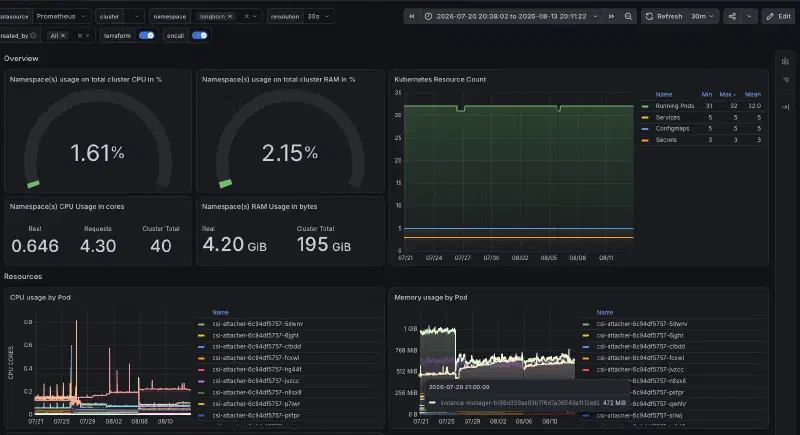Click the created_by info icon

click(x=34, y=36)
